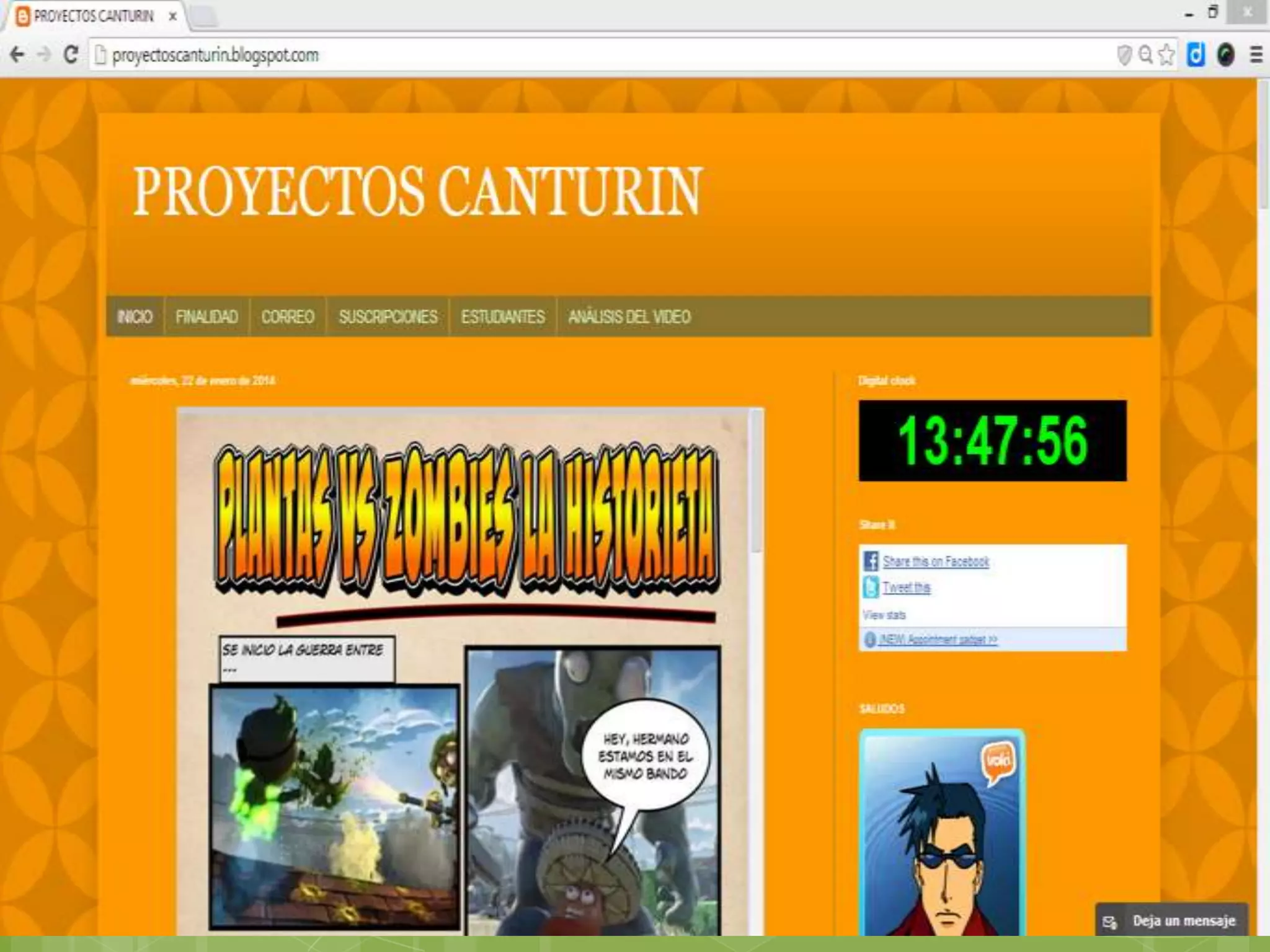1270x952 pixels.
Task: Open ANÁLISIS DEL VIDEO page
Action: pyautogui.click(x=629, y=317)
